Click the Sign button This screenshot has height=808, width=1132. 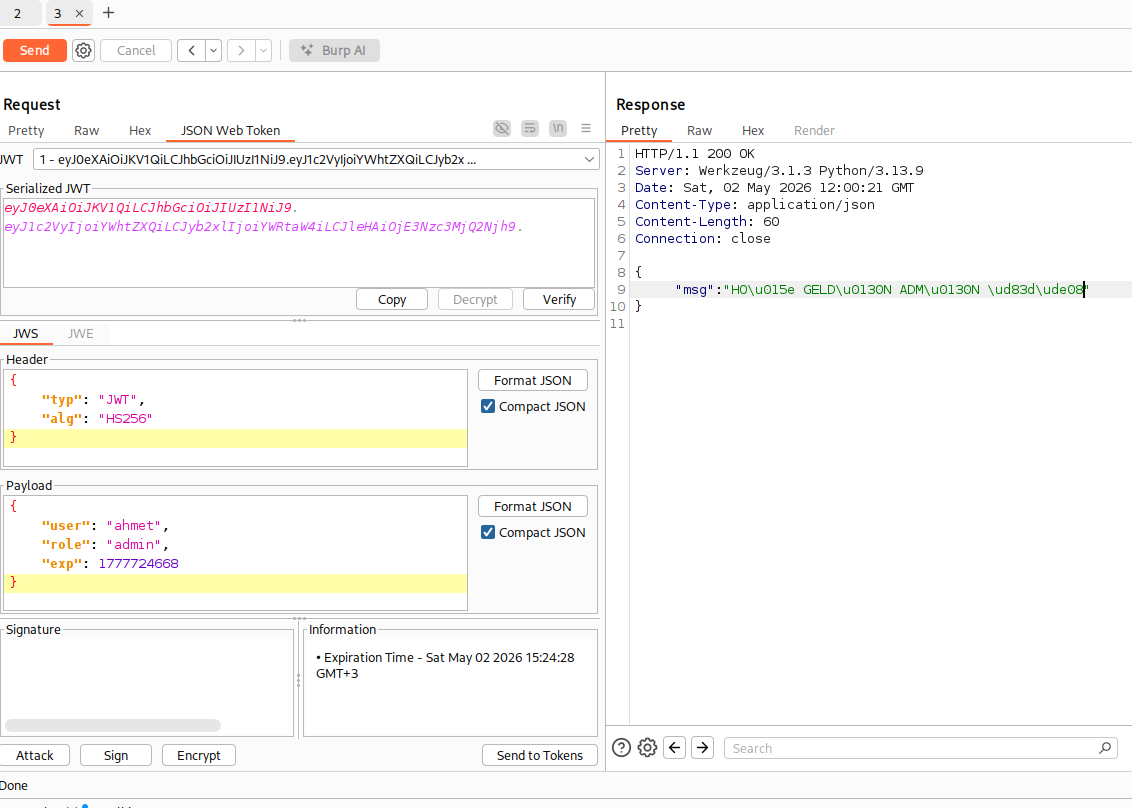pyautogui.click(x=116, y=756)
